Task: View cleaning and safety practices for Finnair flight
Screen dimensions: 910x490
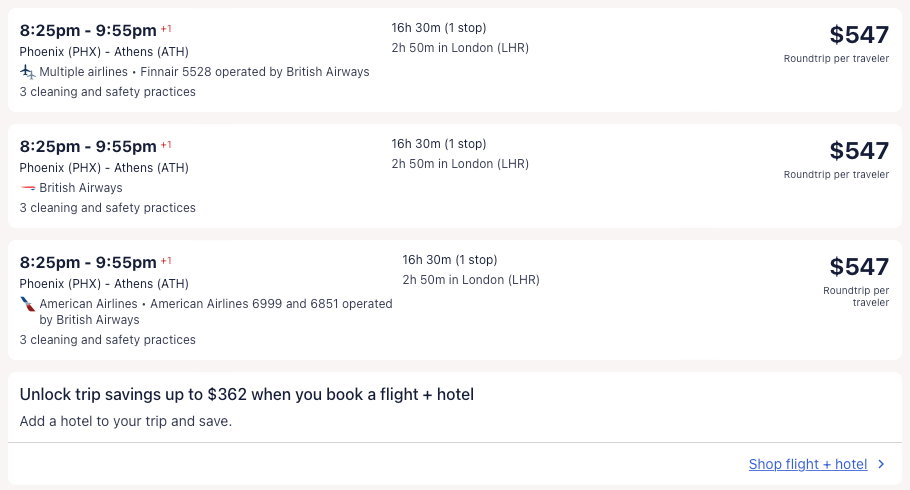Action: (x=107, y=92)
